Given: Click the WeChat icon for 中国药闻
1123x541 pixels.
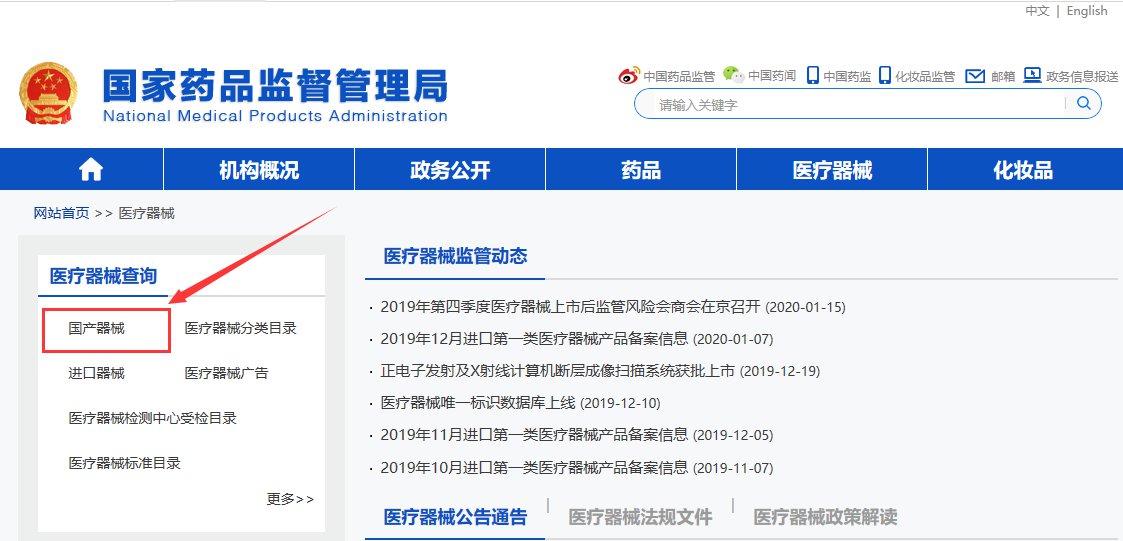Looking at the screenshot, I should tap(734, 76).
